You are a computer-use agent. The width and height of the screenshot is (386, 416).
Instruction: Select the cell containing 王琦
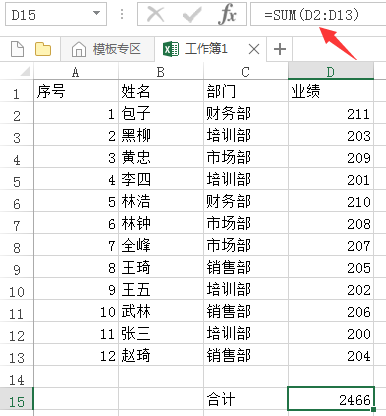click(x=161, y=267)
